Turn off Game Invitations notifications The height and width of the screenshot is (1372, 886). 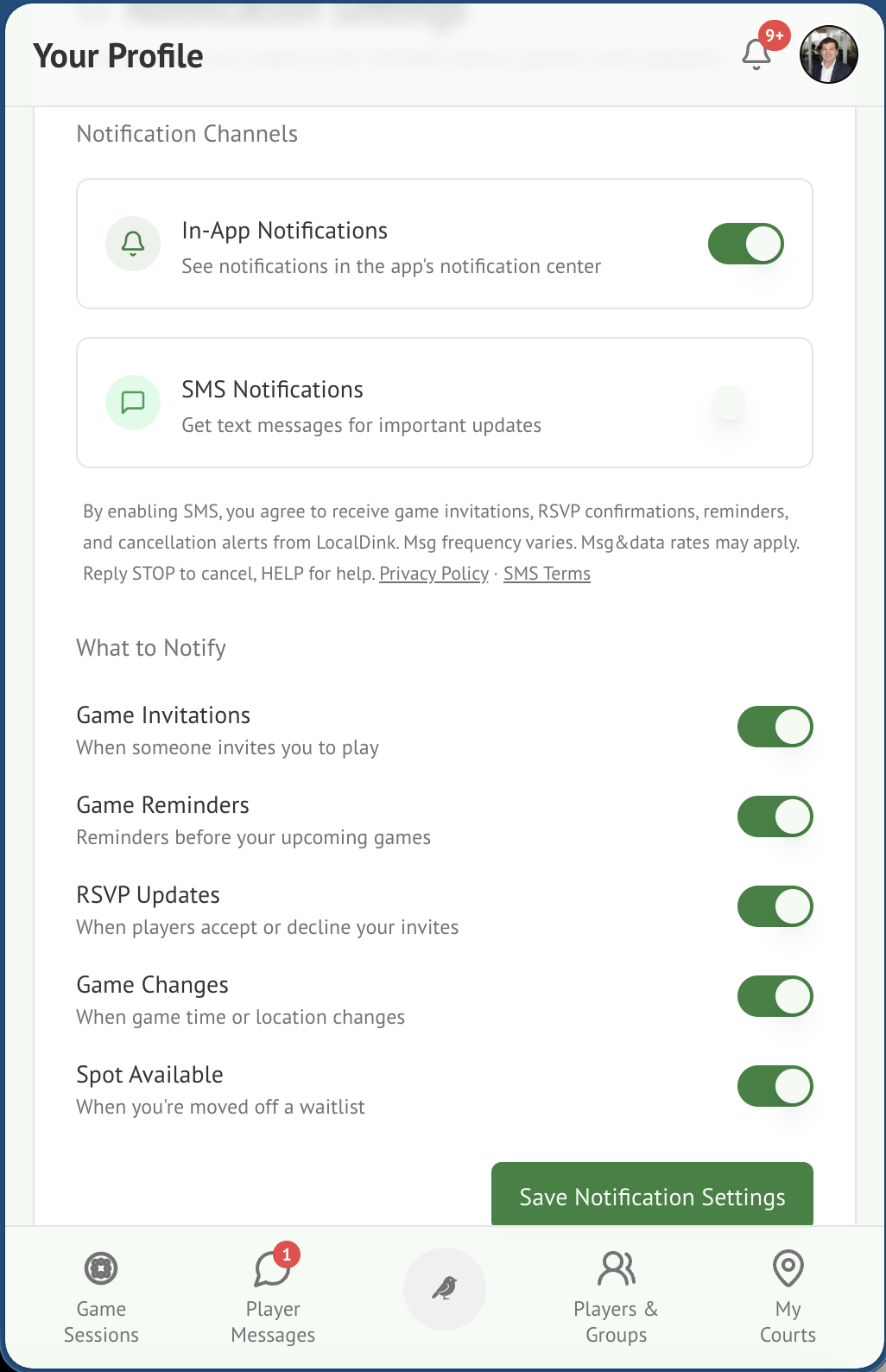[774, 727]
